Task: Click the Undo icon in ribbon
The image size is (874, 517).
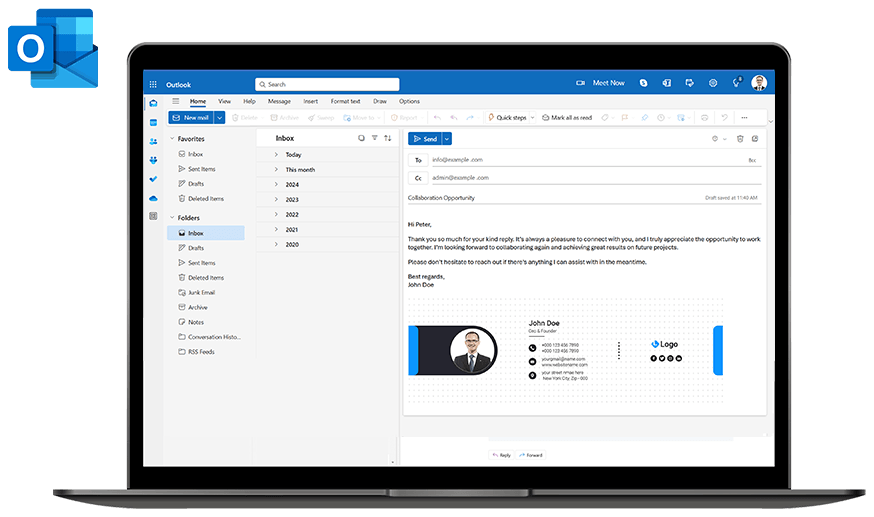Action: [724, 118]
